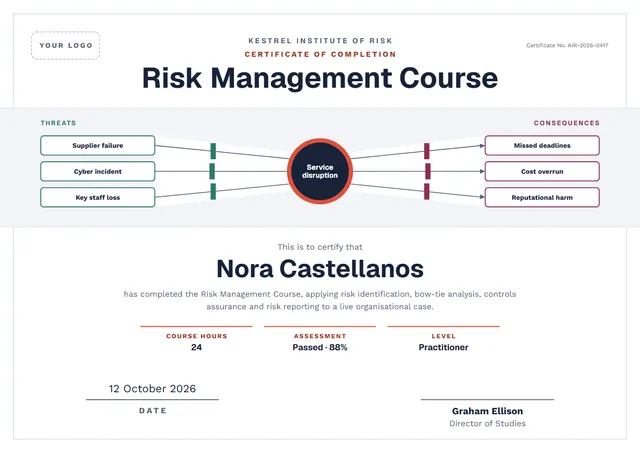Image resolution: width=640 pixels, height=453 pixels.
Task: Select the Cyber incident threat box
Action: 98,171
